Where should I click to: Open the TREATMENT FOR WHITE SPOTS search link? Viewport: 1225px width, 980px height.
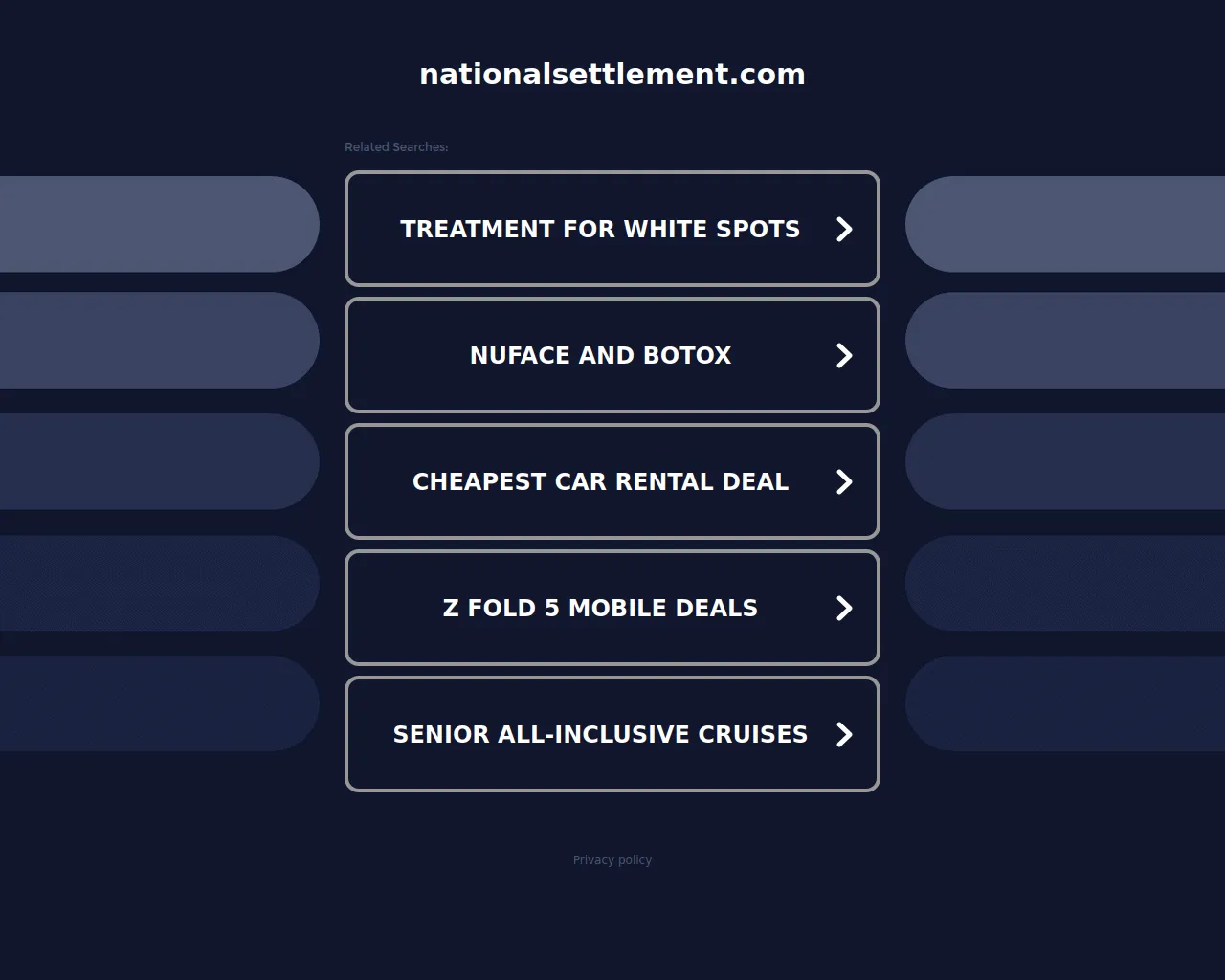pyautogui.click(x=599, y=230)
